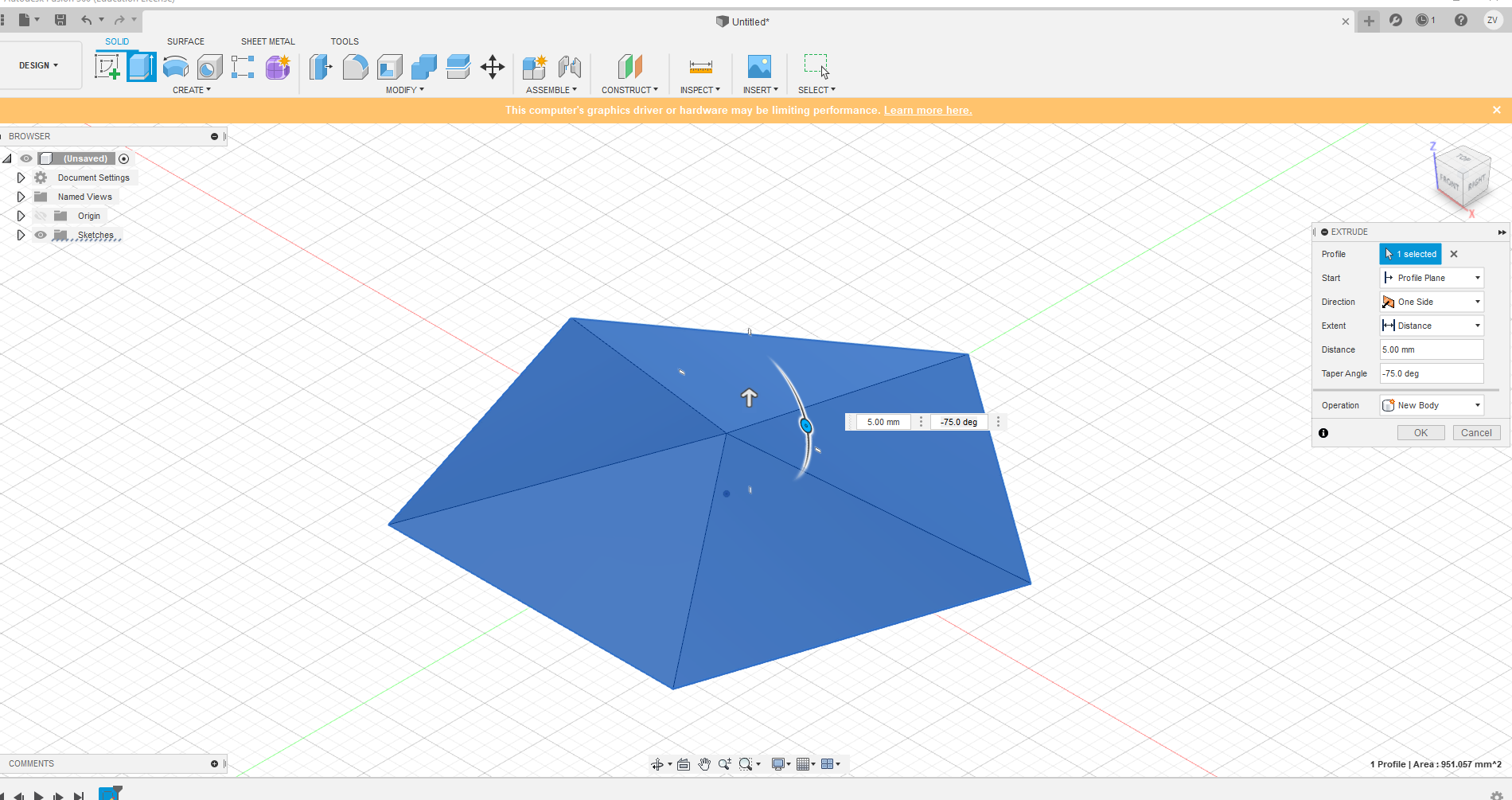Viewport: 1512px width, 800px height.
Task: Expand the Document Settings node
Action: click(21, 178)
